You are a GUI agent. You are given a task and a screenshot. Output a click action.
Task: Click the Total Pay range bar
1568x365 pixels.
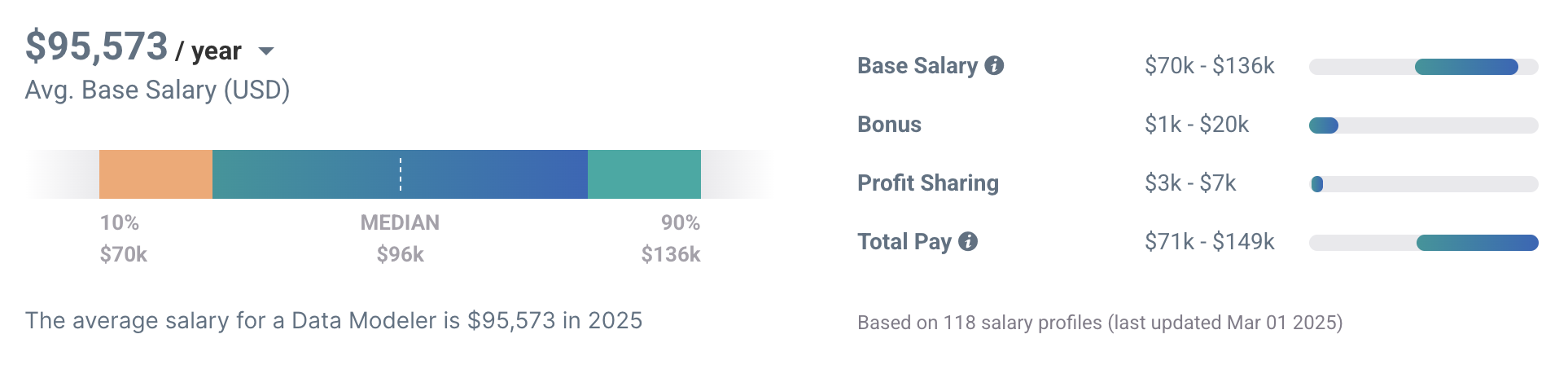point(1477,243)
